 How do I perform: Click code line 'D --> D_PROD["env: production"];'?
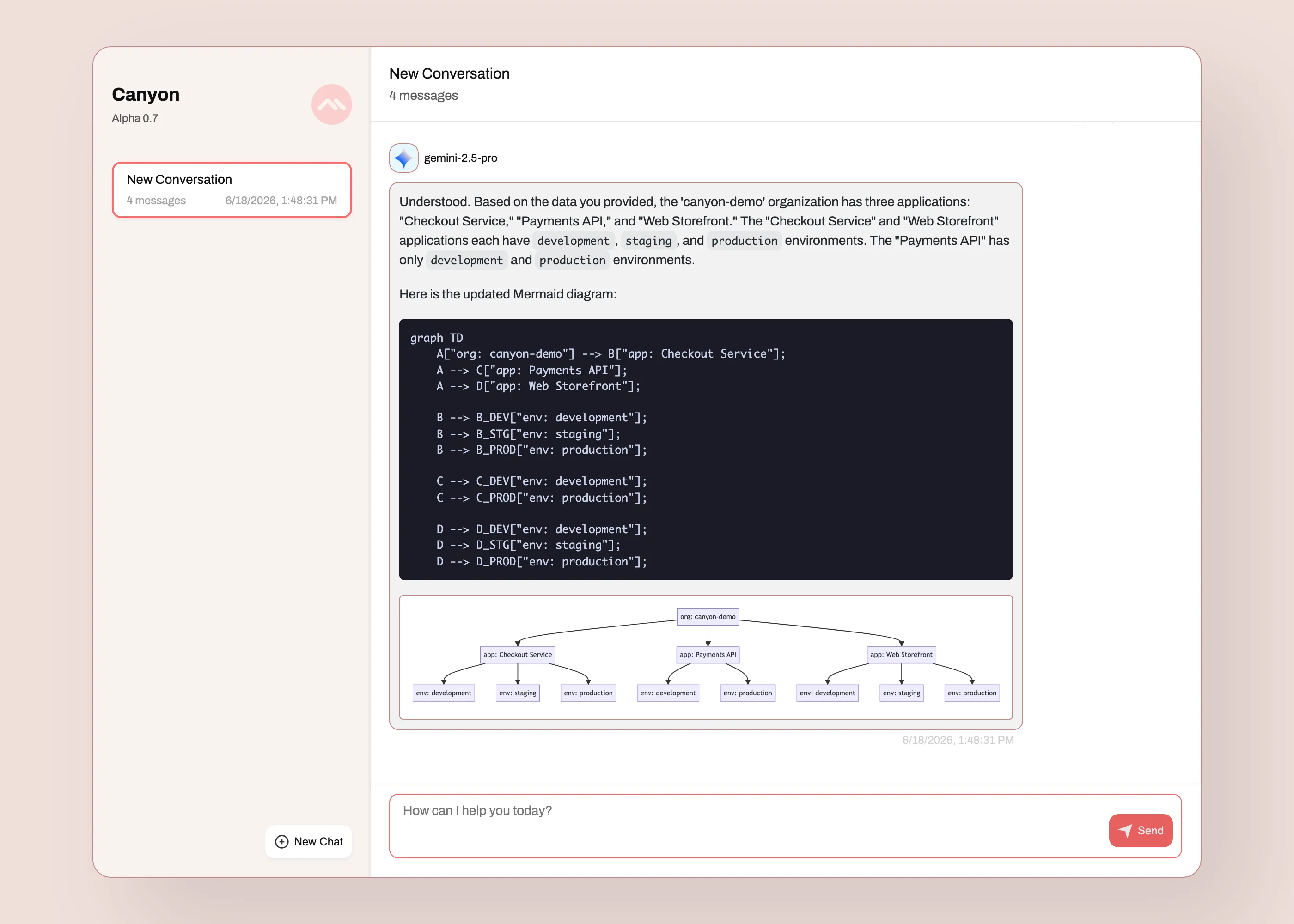pyautogui.click(x=541, y=562)
